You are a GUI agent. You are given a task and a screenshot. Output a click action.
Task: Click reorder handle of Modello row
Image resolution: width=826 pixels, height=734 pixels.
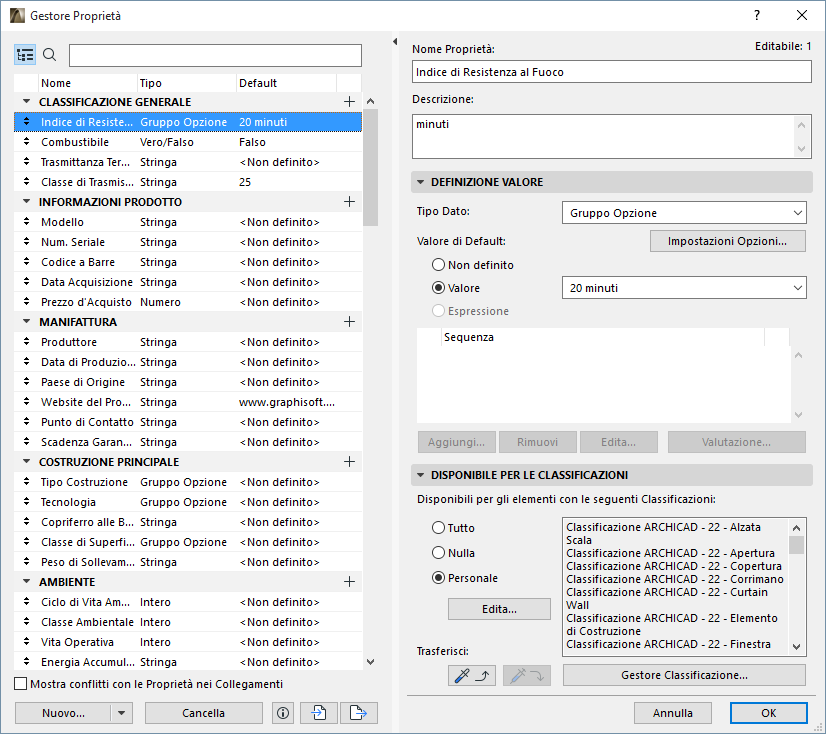coord(26,222)
